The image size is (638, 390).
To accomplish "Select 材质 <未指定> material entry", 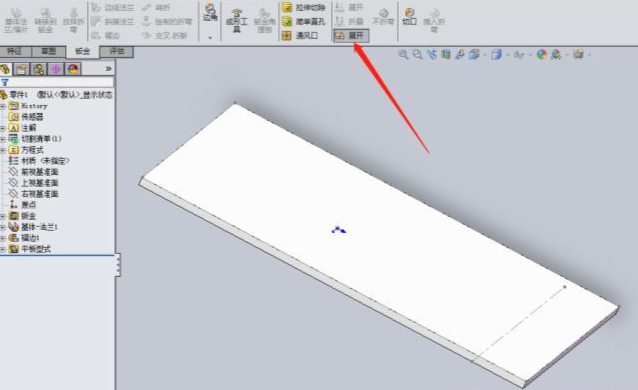I will pos(39,161).
